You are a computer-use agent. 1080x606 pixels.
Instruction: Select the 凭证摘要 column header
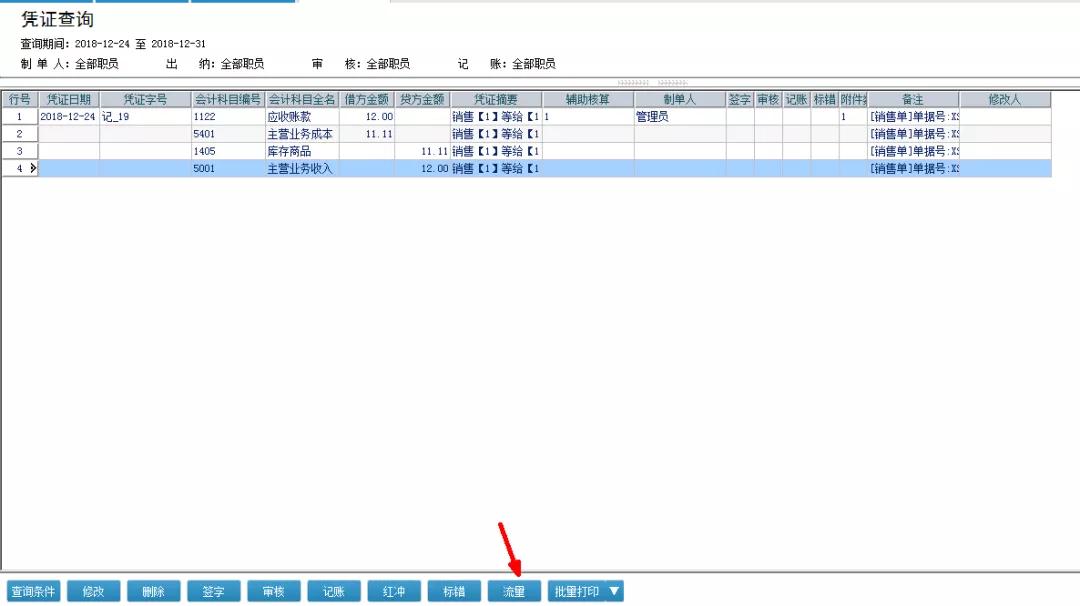point(496,100)
